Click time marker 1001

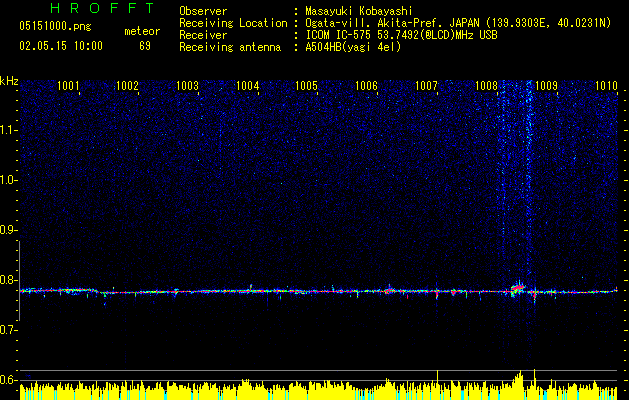tap(68, 86)
